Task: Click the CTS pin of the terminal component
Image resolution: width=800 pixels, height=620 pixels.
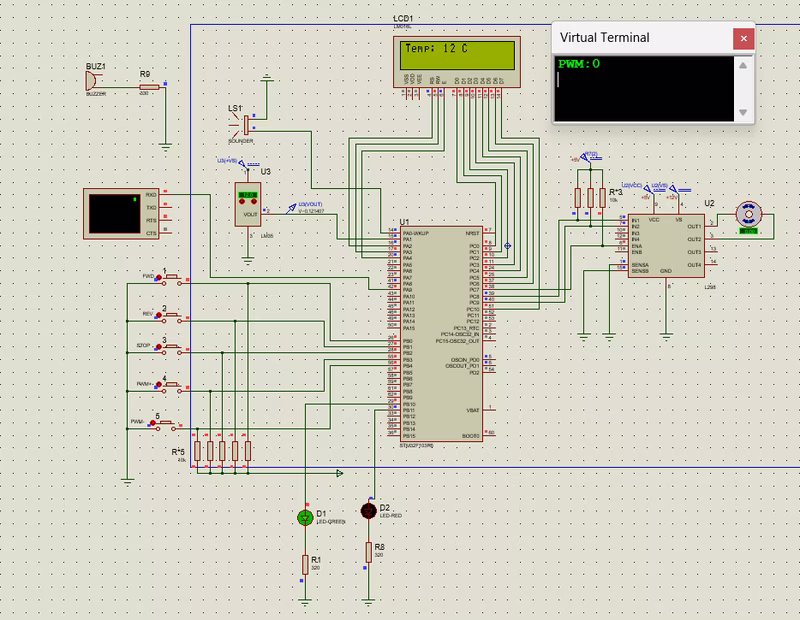Action: [151, 233]
